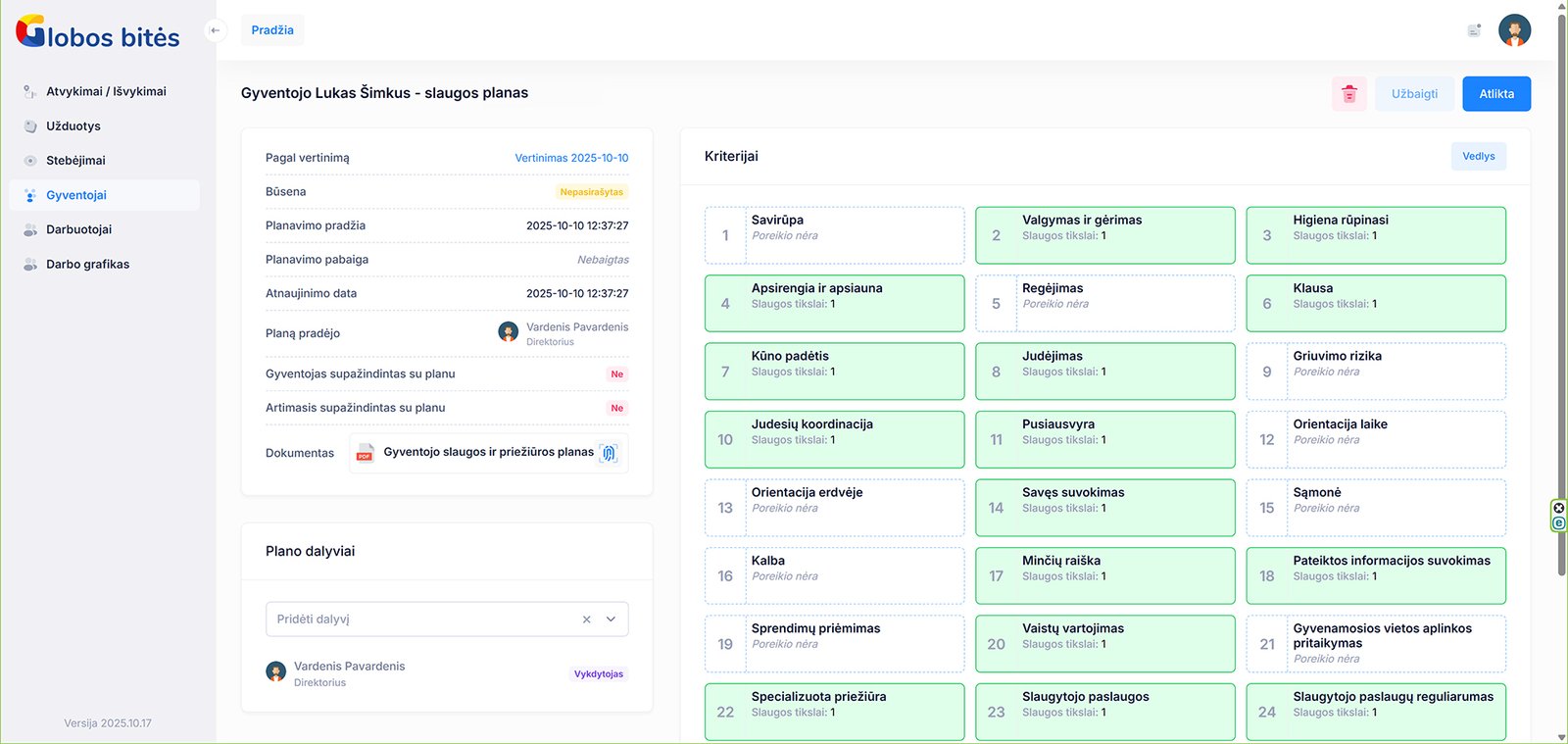Click the page vertical scrollbar
This screenshot has height=744, width=1568.
click(1561, 294)
